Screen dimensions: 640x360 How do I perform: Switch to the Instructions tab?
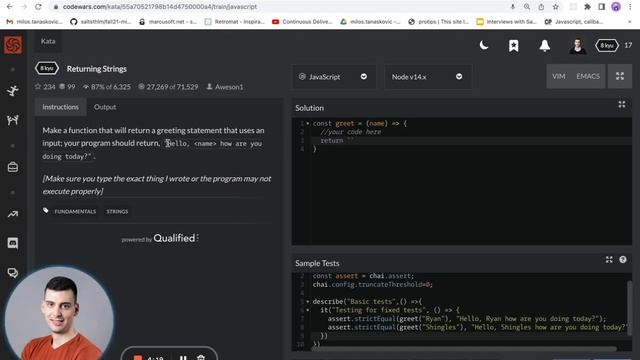coord(60,107)
